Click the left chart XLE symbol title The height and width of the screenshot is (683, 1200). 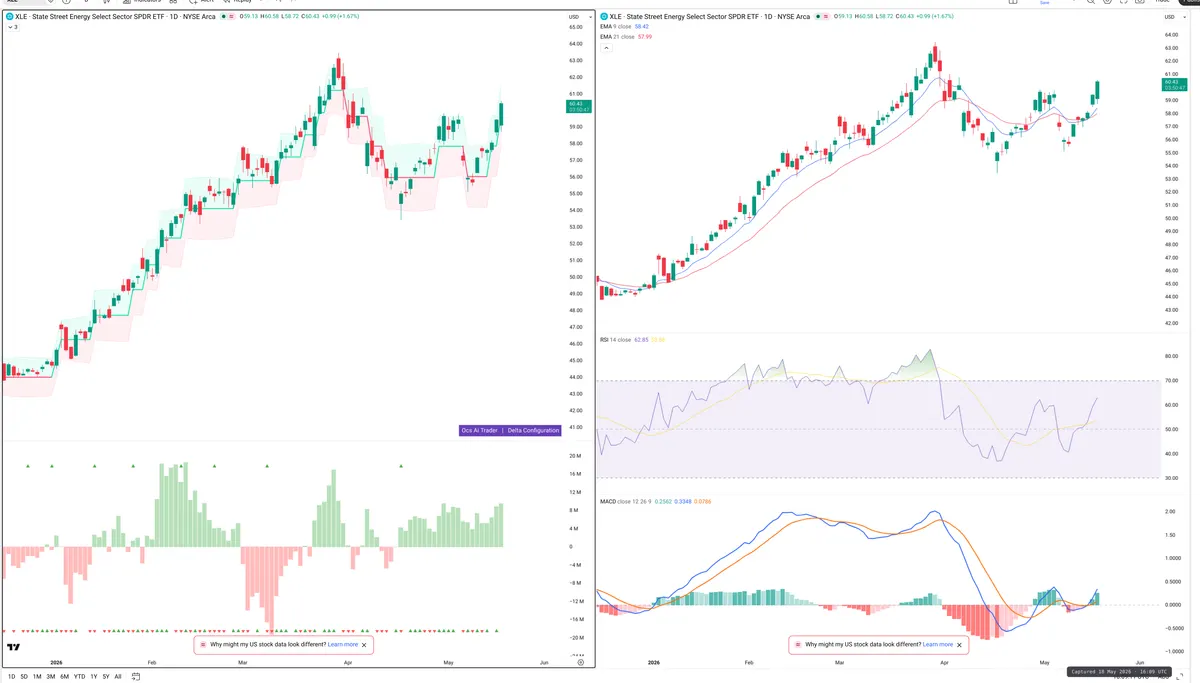coord(113,17)
